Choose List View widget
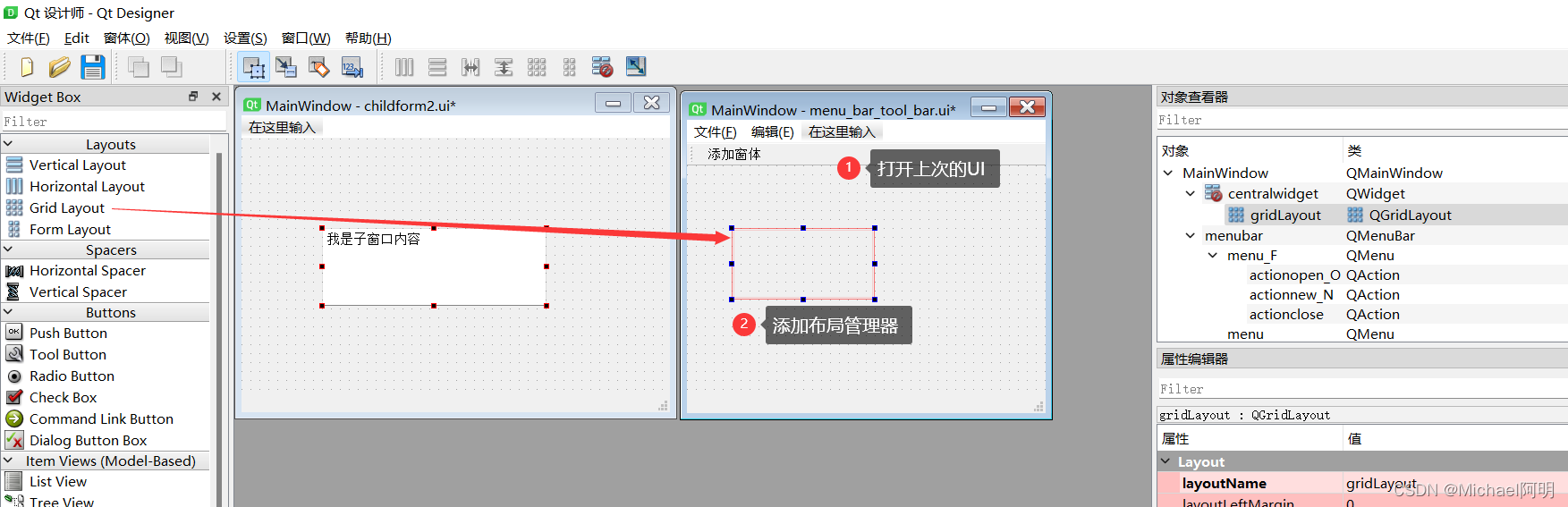 coord(58,482)
